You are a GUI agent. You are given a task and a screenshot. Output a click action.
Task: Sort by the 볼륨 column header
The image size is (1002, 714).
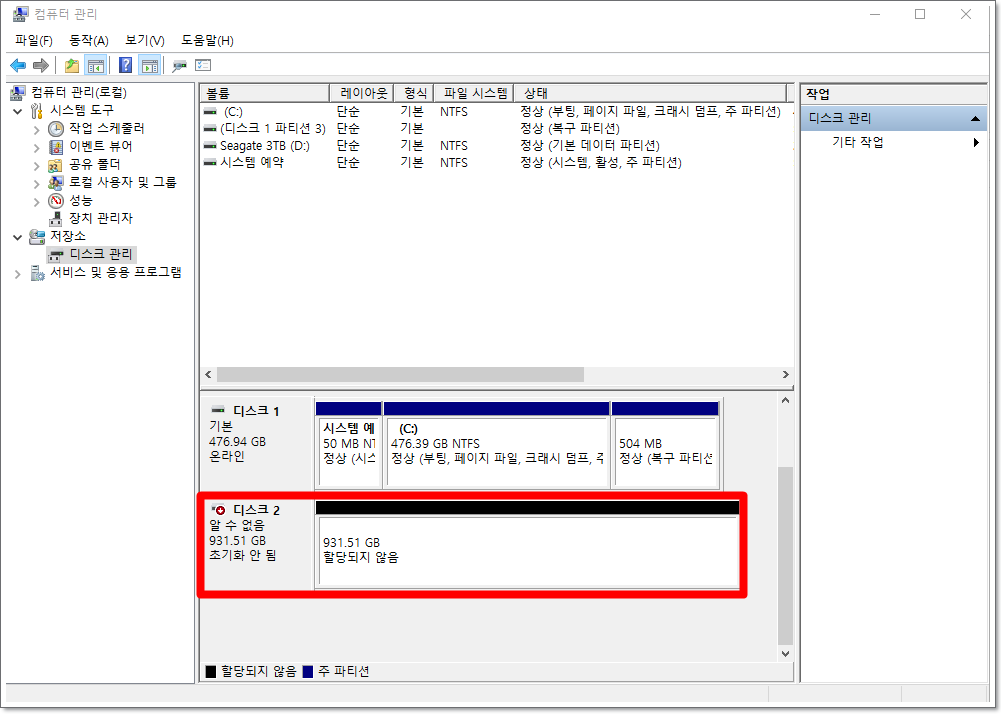pos(265,93)
